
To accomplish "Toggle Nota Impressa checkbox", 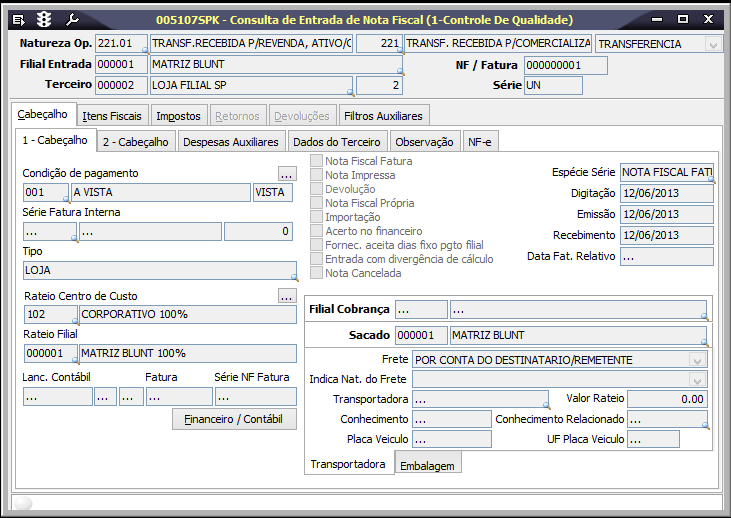I will pos(317,175).
